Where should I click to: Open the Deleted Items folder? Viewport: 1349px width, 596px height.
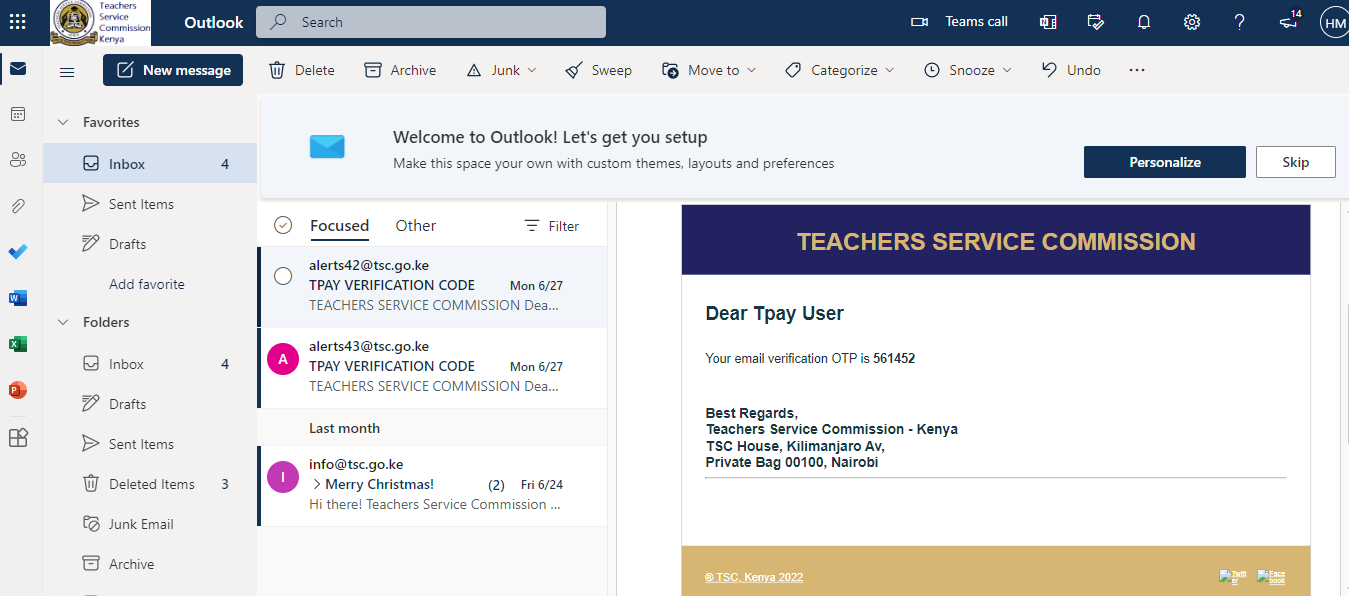coord(151,484)
